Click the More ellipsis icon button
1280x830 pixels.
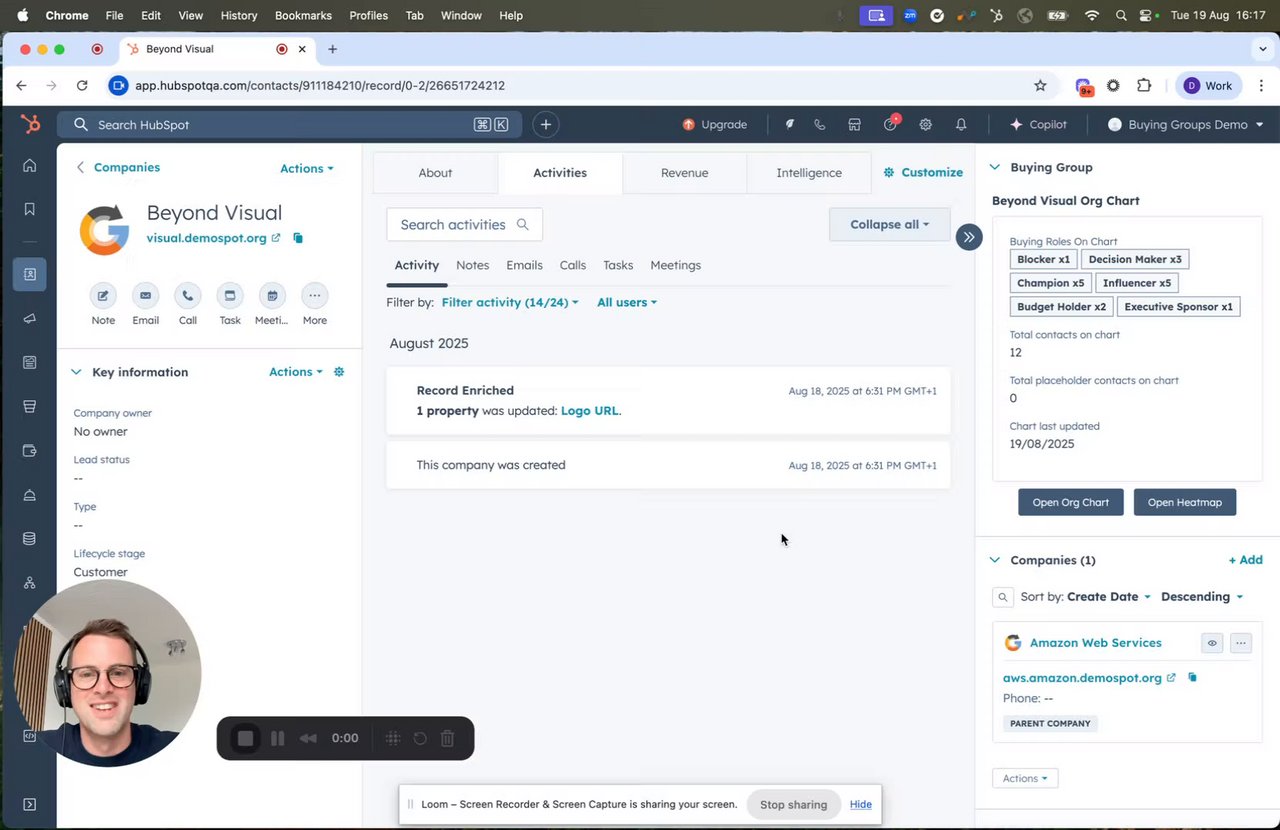pos(314,296)
